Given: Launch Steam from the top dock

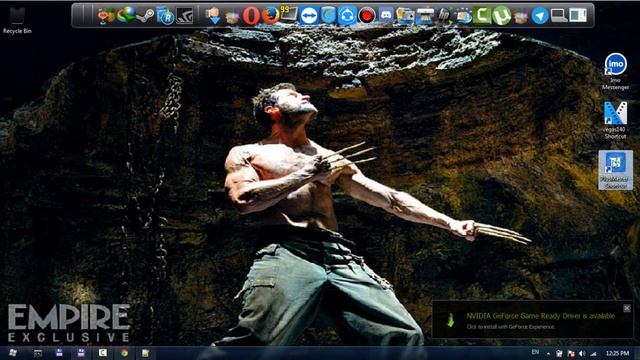Looking at the screenshot, I should pyautogui.click(x=145, y=16).
